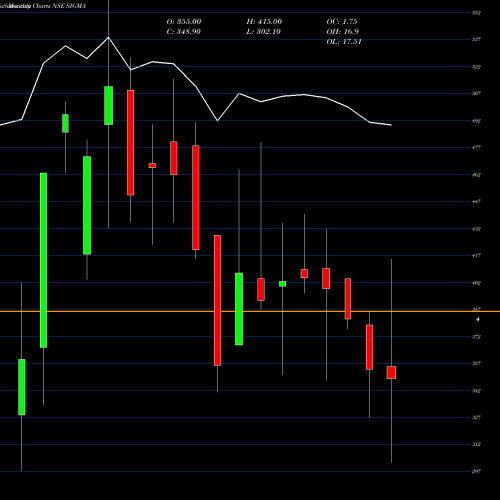Click the 417 price axis label

(476, 255)
